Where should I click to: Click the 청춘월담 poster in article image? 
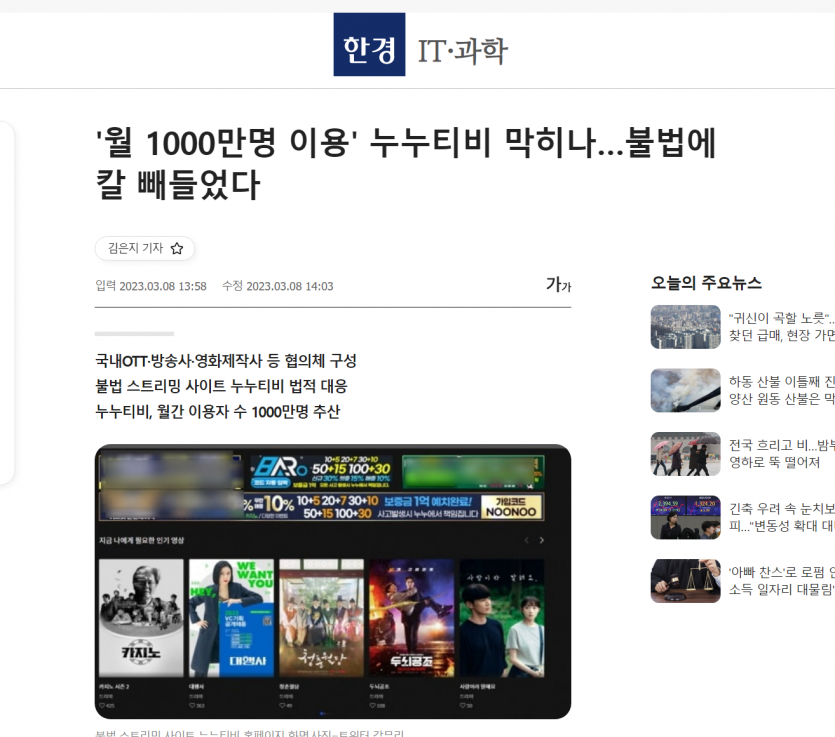(322, 618)
